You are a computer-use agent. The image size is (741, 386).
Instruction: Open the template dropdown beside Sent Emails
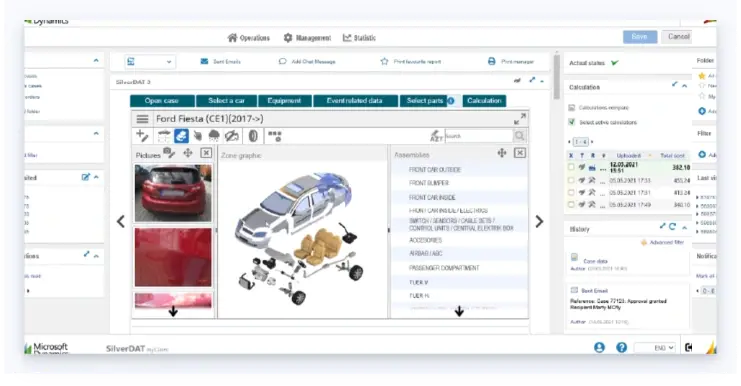(149, 61)
